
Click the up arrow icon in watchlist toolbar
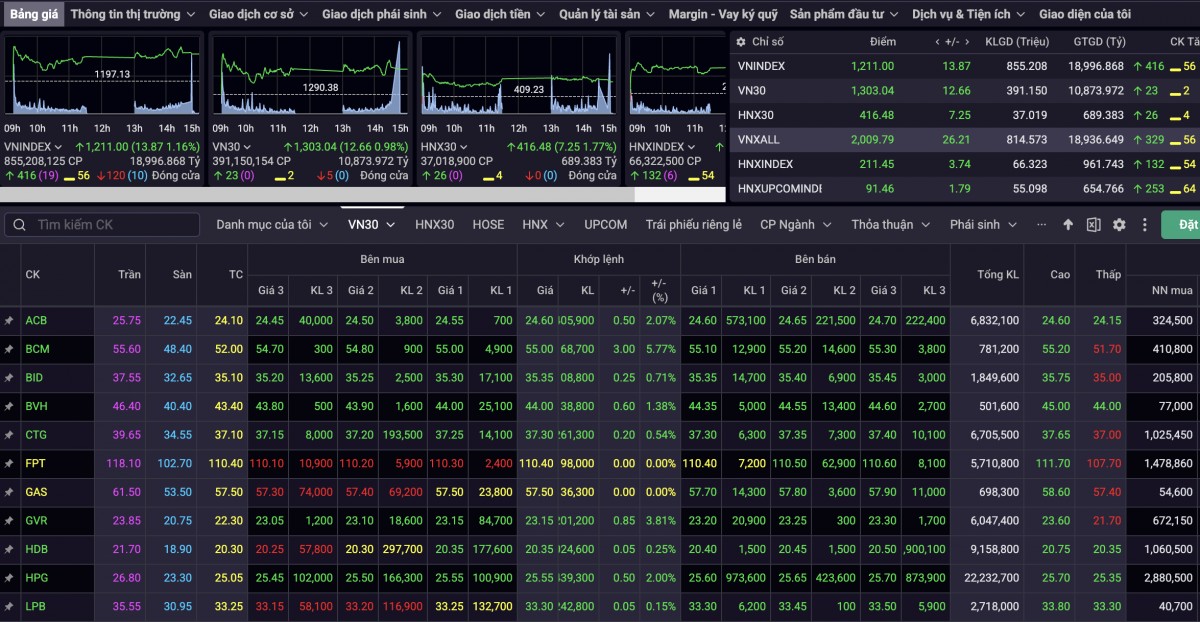1068,225
